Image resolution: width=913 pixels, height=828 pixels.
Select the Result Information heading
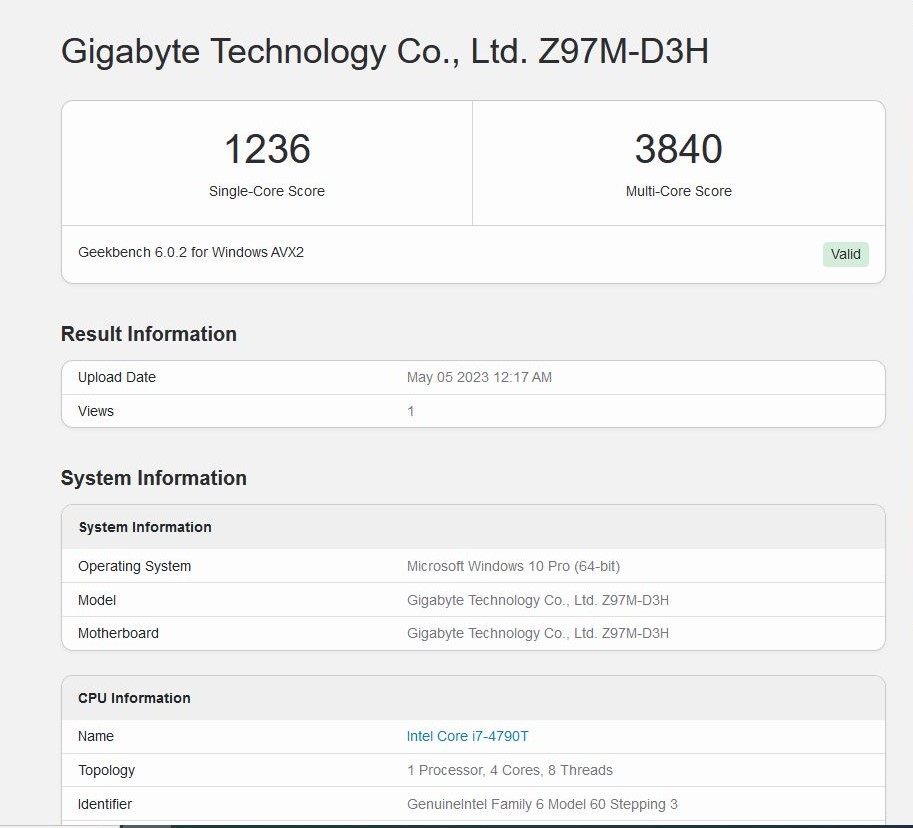(148, 334)
